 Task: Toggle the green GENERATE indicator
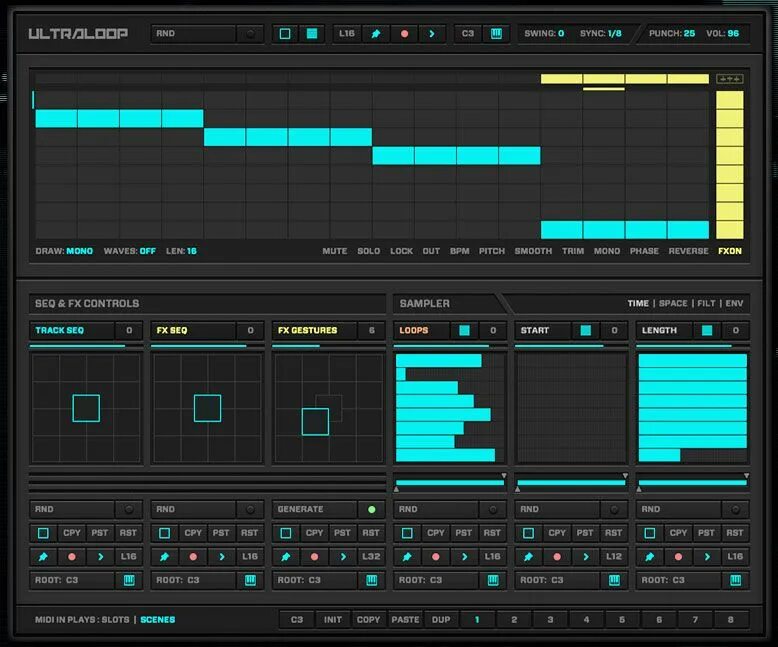(x=372, y=509)
